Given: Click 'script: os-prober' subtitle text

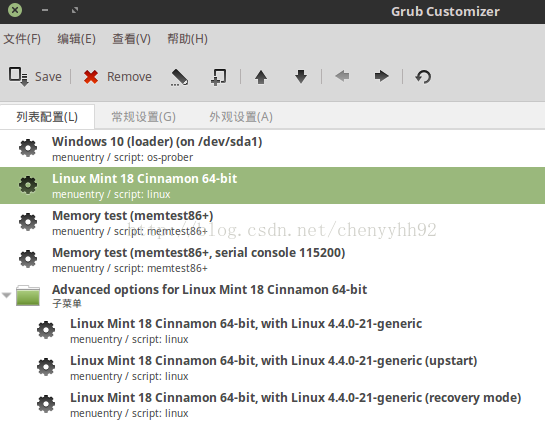Looking at the screenshot, I should 153,157.
